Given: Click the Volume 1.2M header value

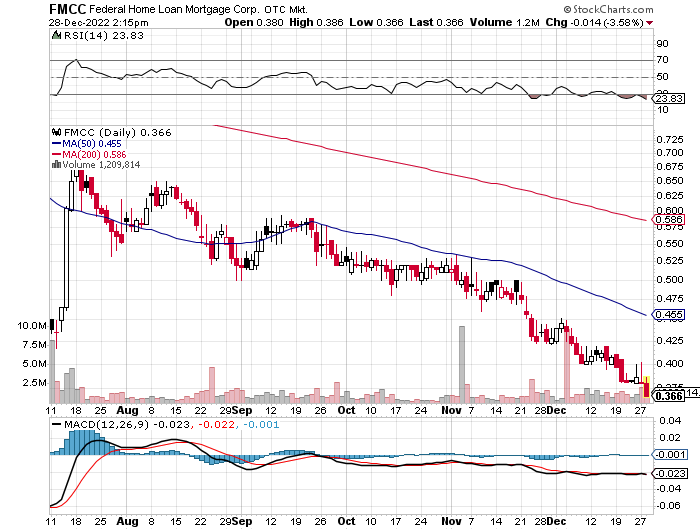Looking at the screenshot, I should (x=504, y=22).
